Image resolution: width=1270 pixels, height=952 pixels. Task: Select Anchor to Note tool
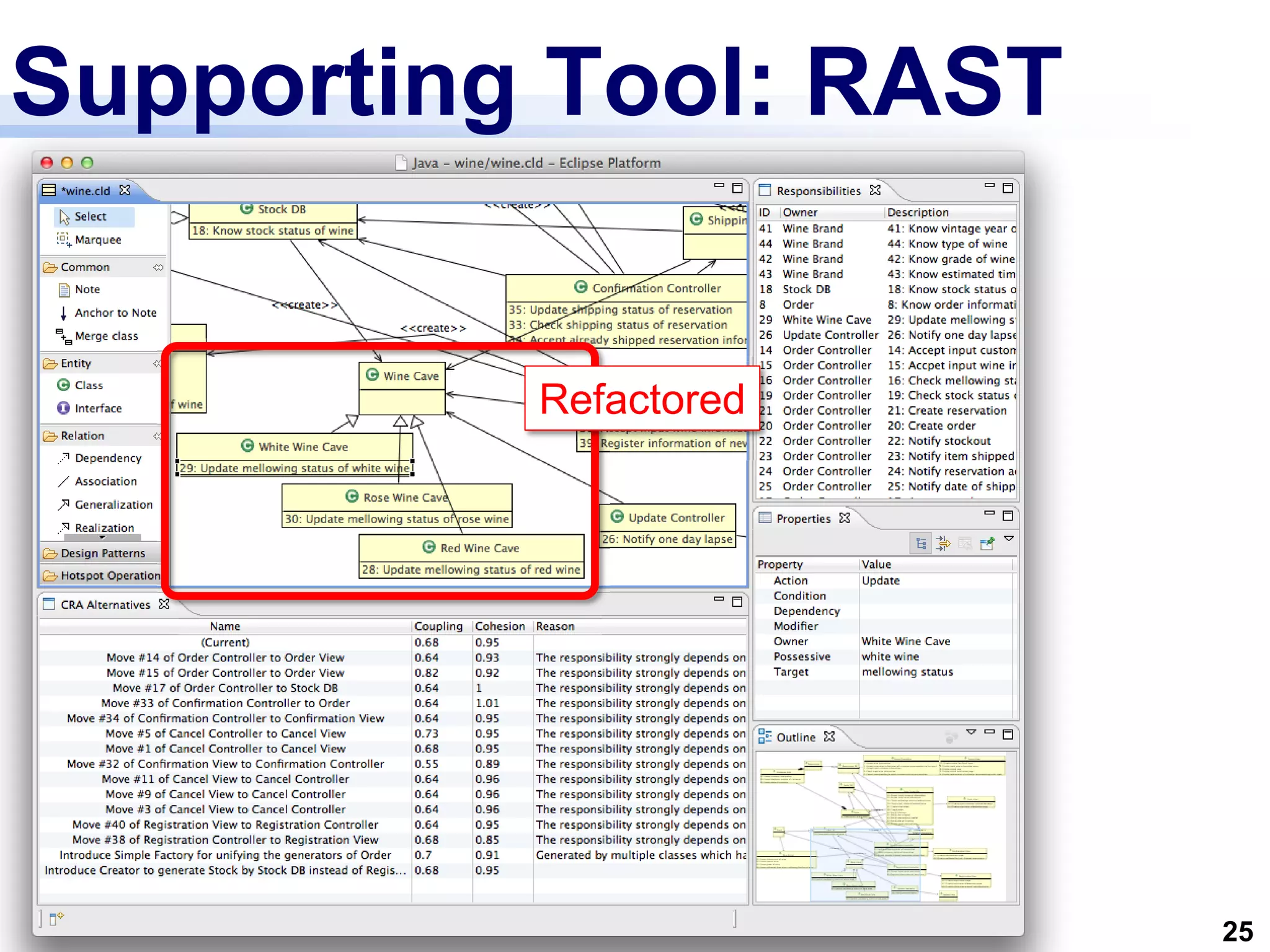click(x=107, y=312)
